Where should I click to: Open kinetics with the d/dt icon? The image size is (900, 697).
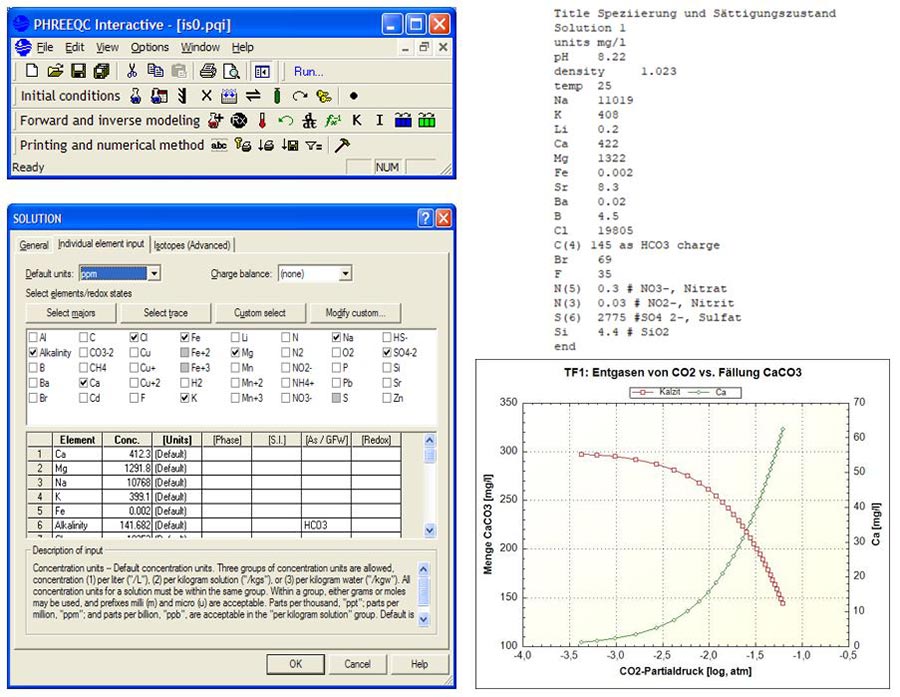point(309,121)
